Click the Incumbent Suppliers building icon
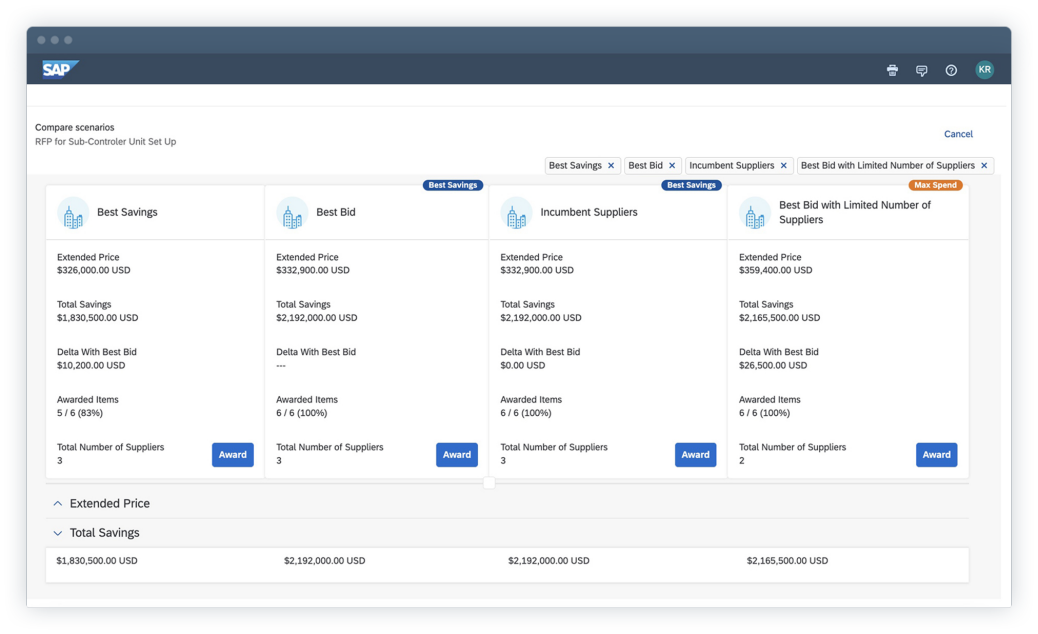The image size is (1038, 634). click(516, 213)
